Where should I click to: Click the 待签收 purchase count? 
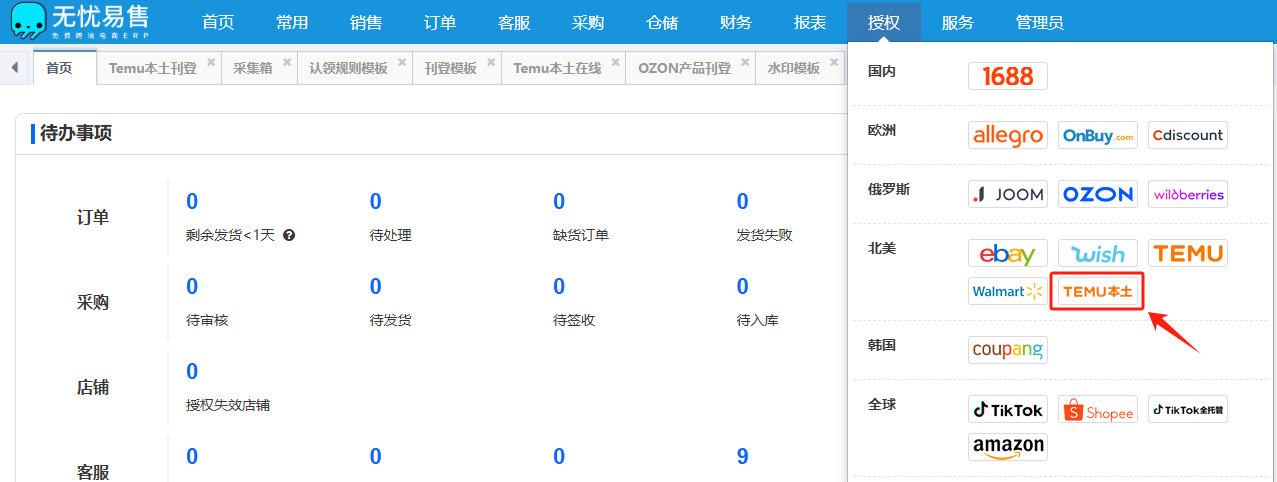pyautogui.click(x=559, y=287)
